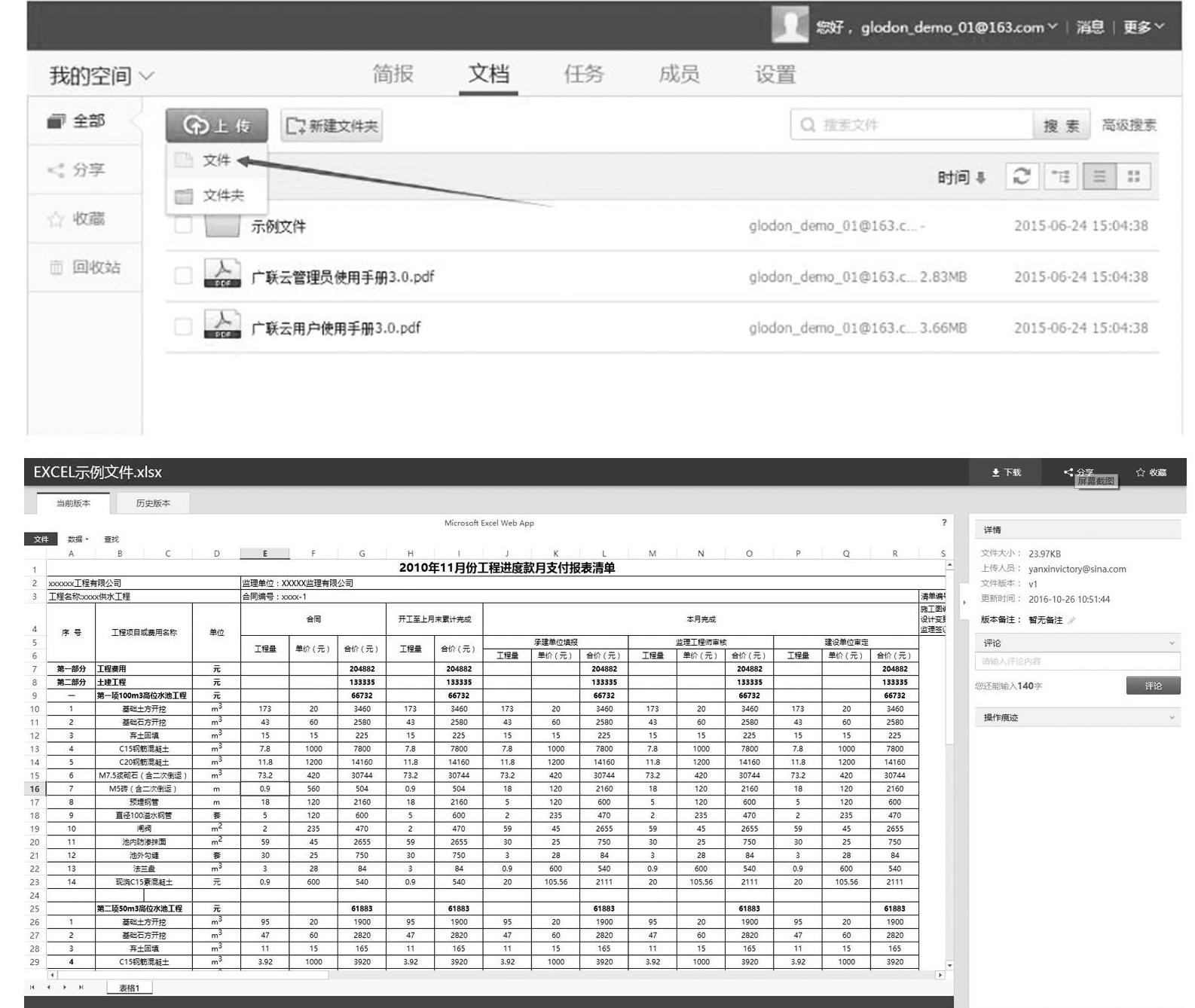1195x1008 pixels.
Task: Collapse the 评论 section
Action: click(1172, 643)
